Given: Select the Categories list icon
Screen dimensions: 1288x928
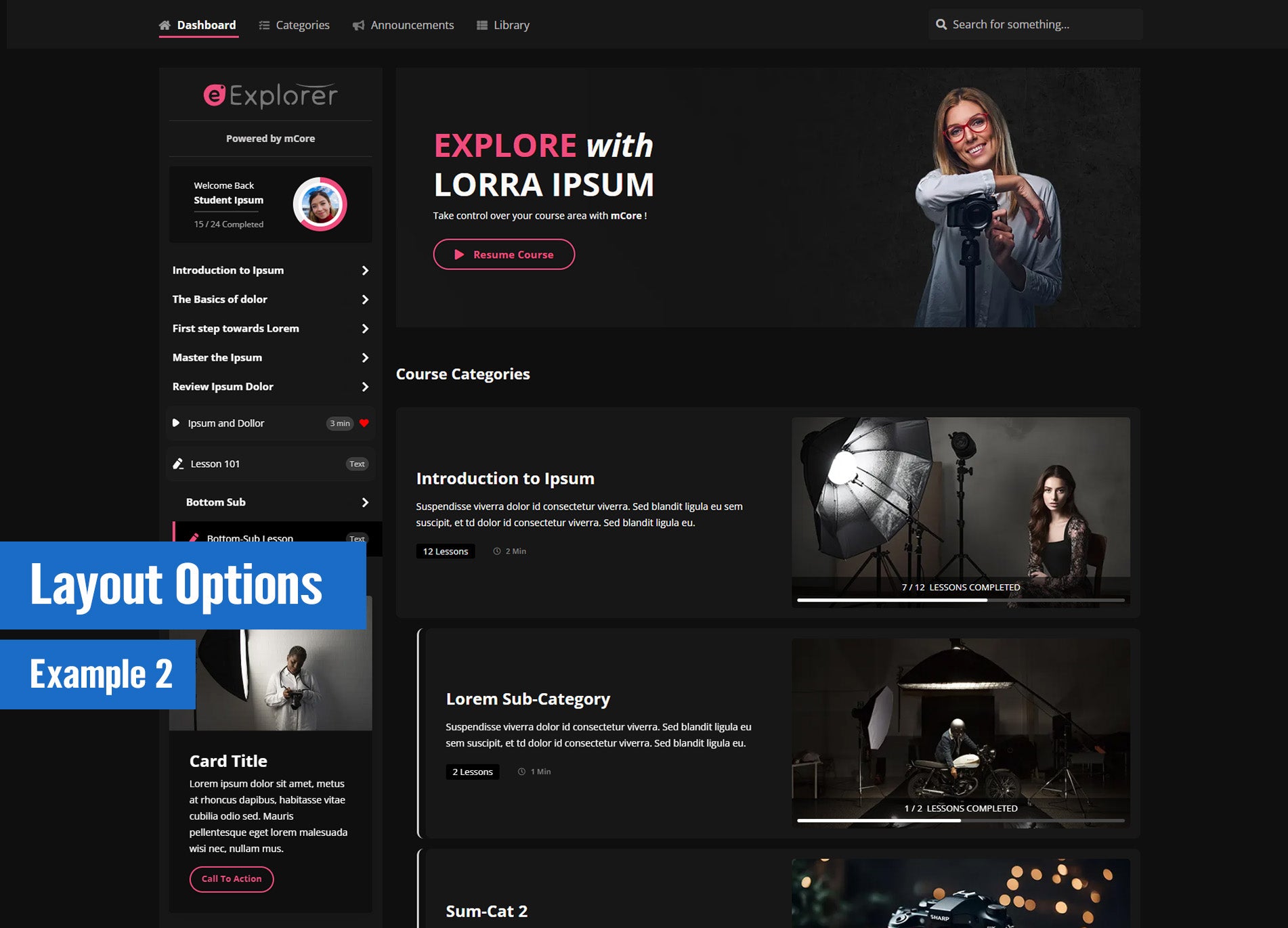Looking at the screenshot, I should (x=263, y=24).
